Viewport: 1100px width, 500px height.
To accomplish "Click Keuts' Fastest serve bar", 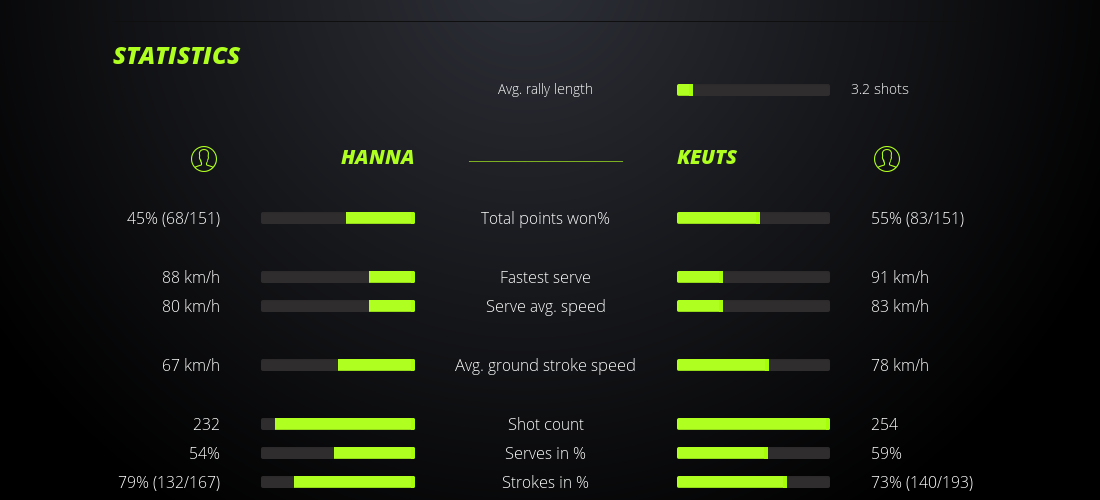I will (753, 277).
